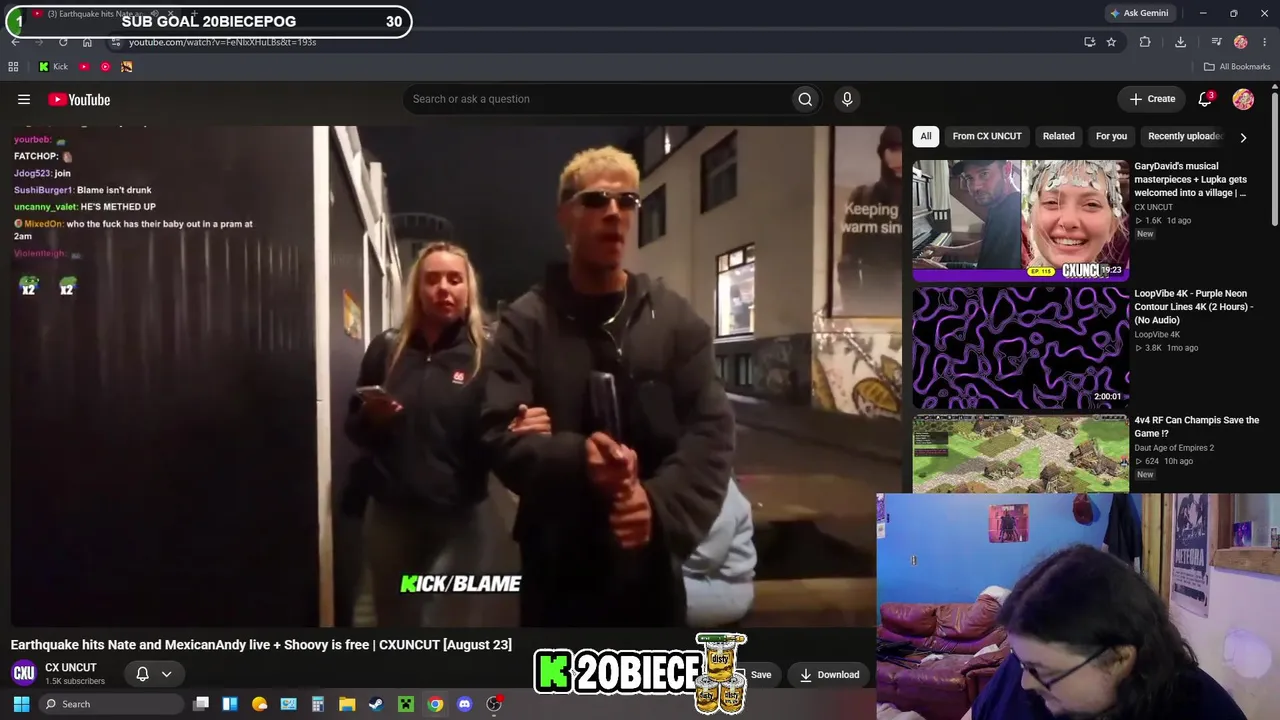The height and width of the screenshot is (720, 1280).
Task: Reload the page in Chrome
Action: coord(63,42)
